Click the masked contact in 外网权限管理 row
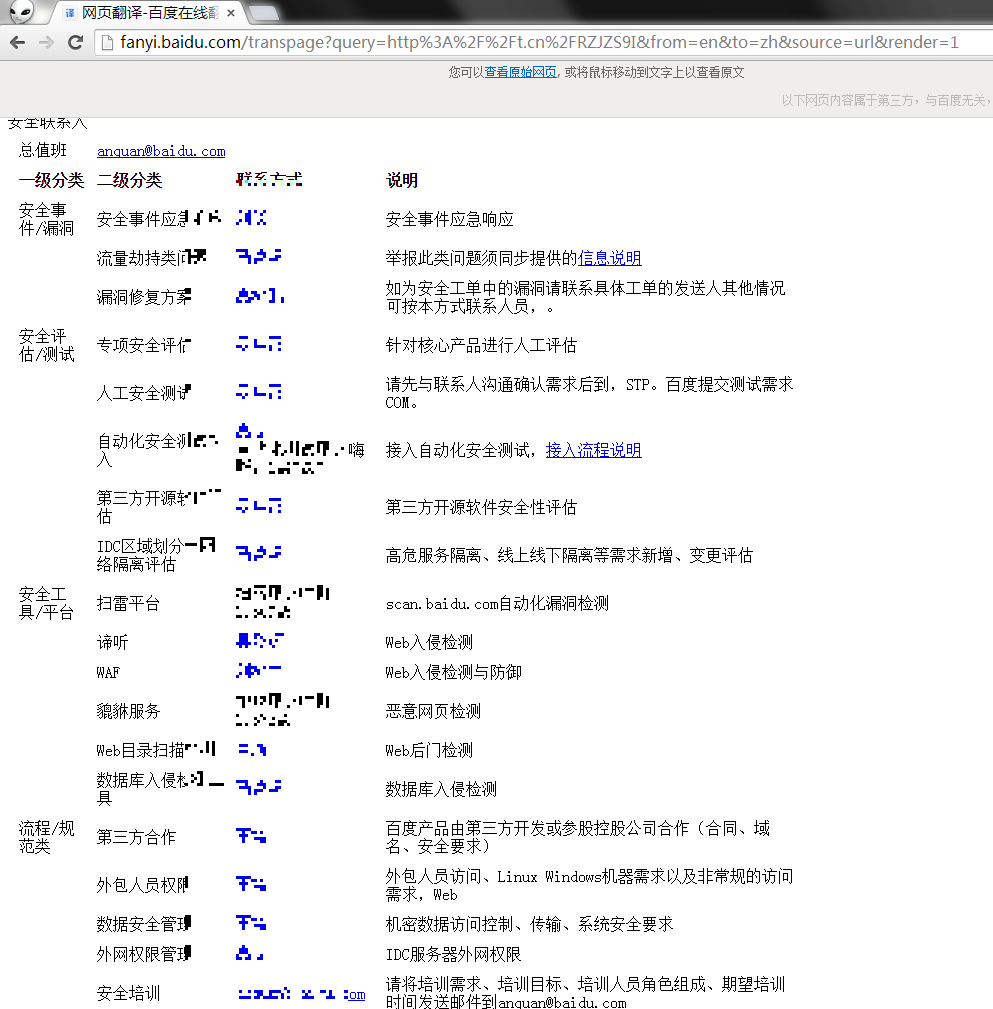The height and width of the screenshot is (1009, 993). (250, 953)
